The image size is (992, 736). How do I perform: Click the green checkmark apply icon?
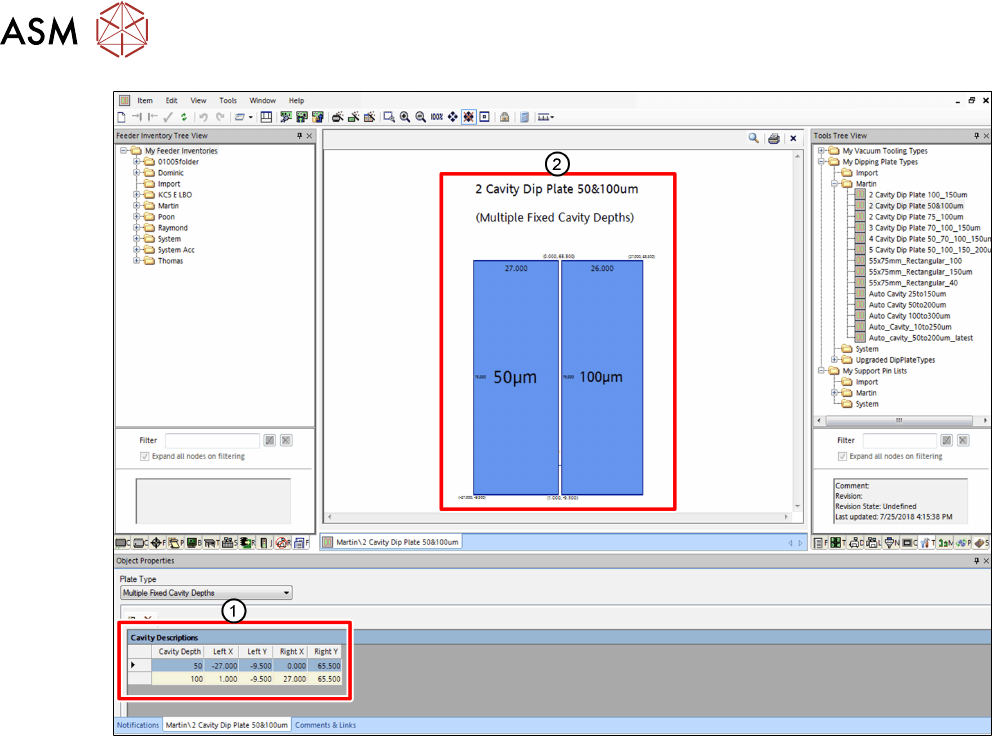[x=168, y=117]
